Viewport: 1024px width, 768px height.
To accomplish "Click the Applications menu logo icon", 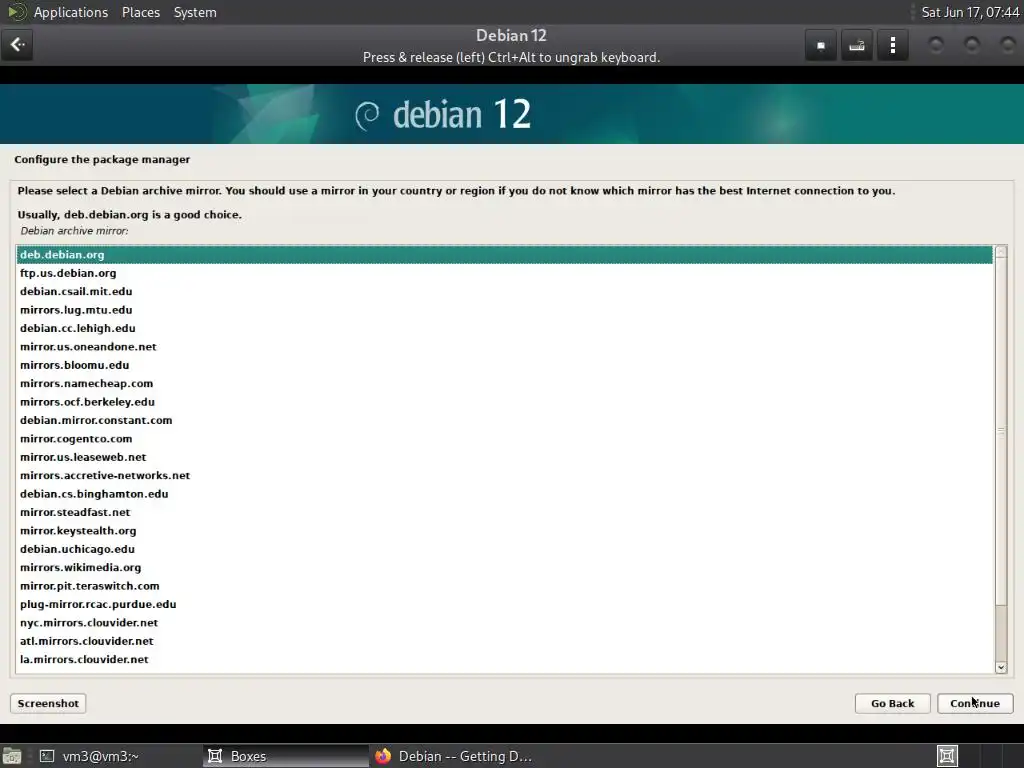I will point(16,12).
